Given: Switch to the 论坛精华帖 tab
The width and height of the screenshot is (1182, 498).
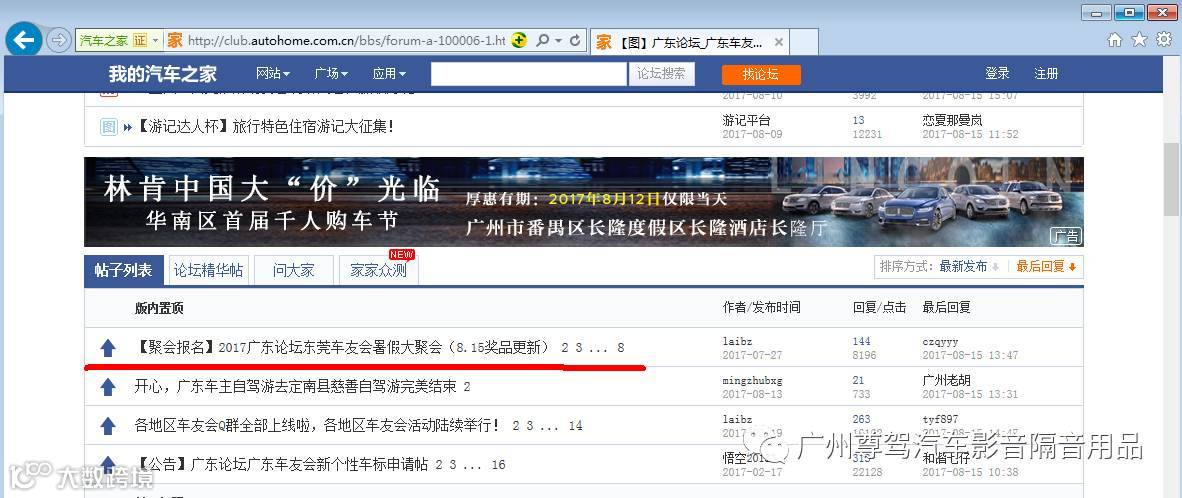Looking at the screenshot, I should [209, 270].
